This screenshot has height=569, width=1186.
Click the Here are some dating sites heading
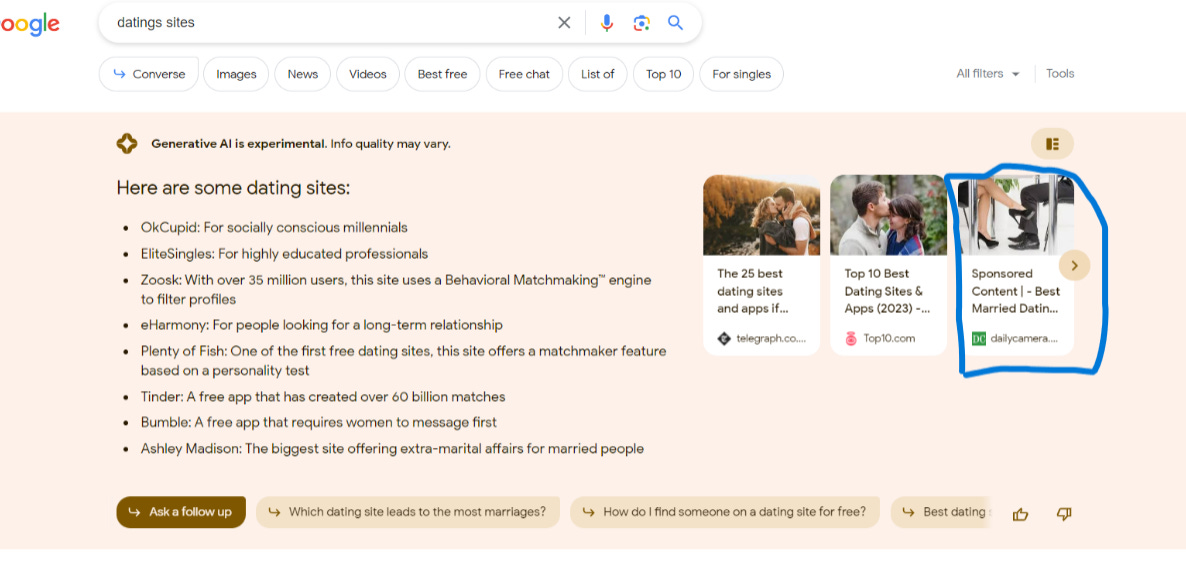point(233,188)
